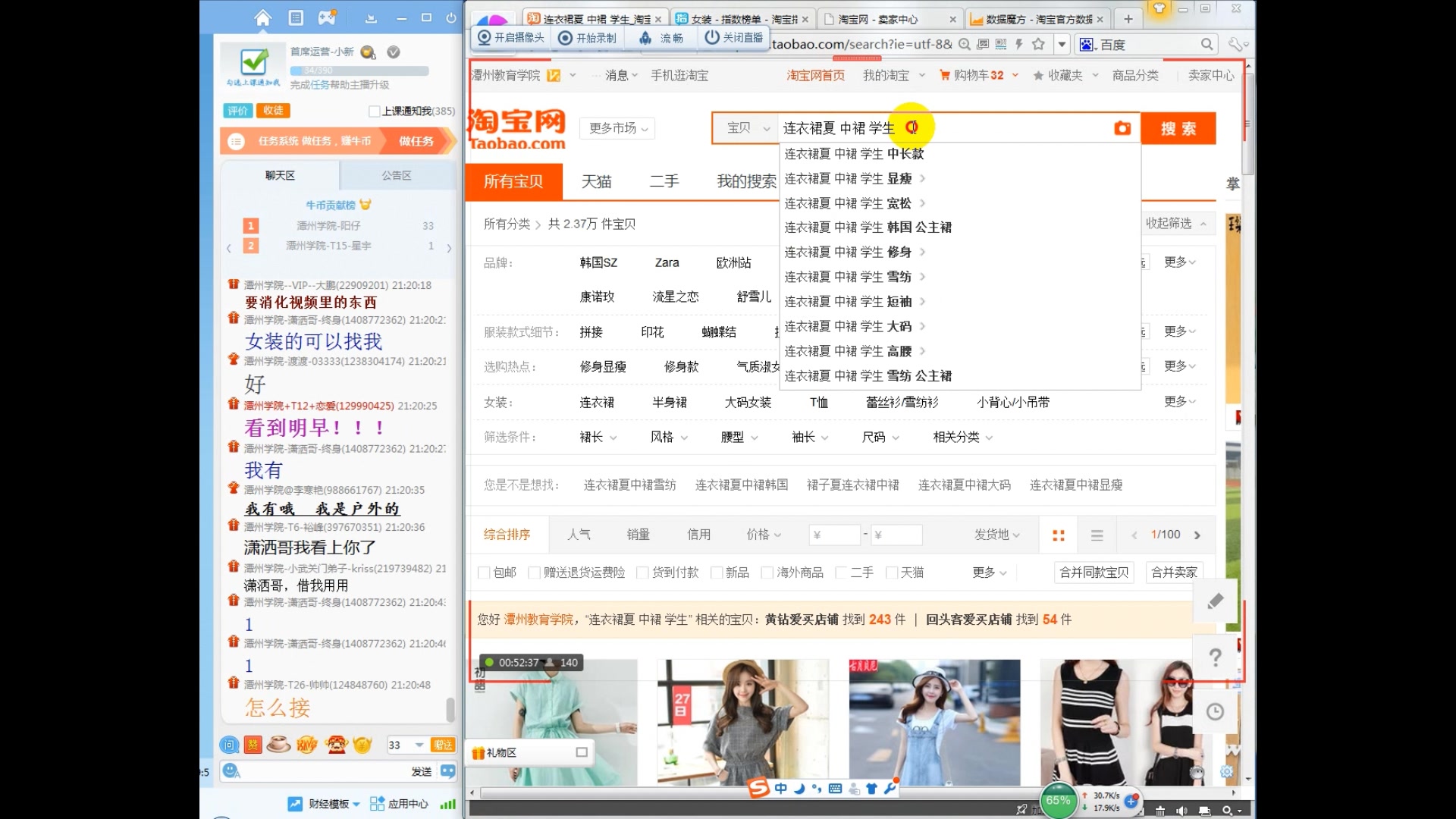
Task: Check the 新品 filter box
Action: pyautogui.click(x=716, y=573)
